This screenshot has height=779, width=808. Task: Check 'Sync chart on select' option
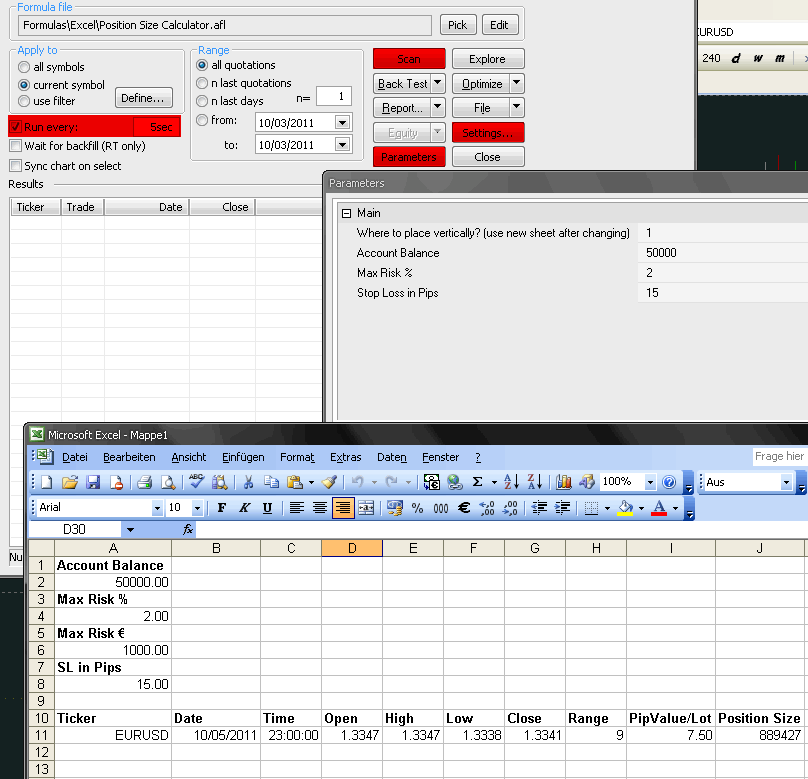[x=16, y=166]
